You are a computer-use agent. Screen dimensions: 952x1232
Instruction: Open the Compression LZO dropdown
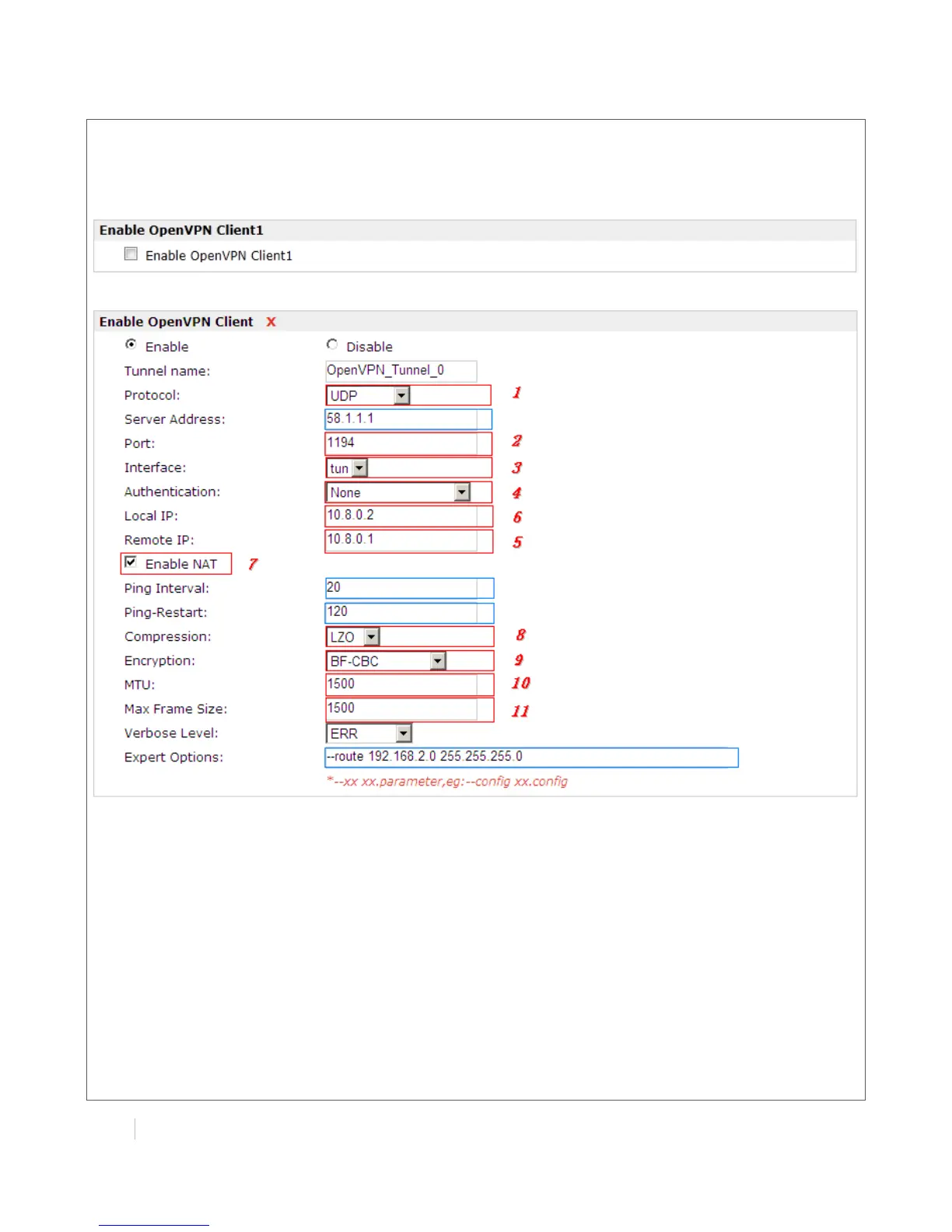353,637
